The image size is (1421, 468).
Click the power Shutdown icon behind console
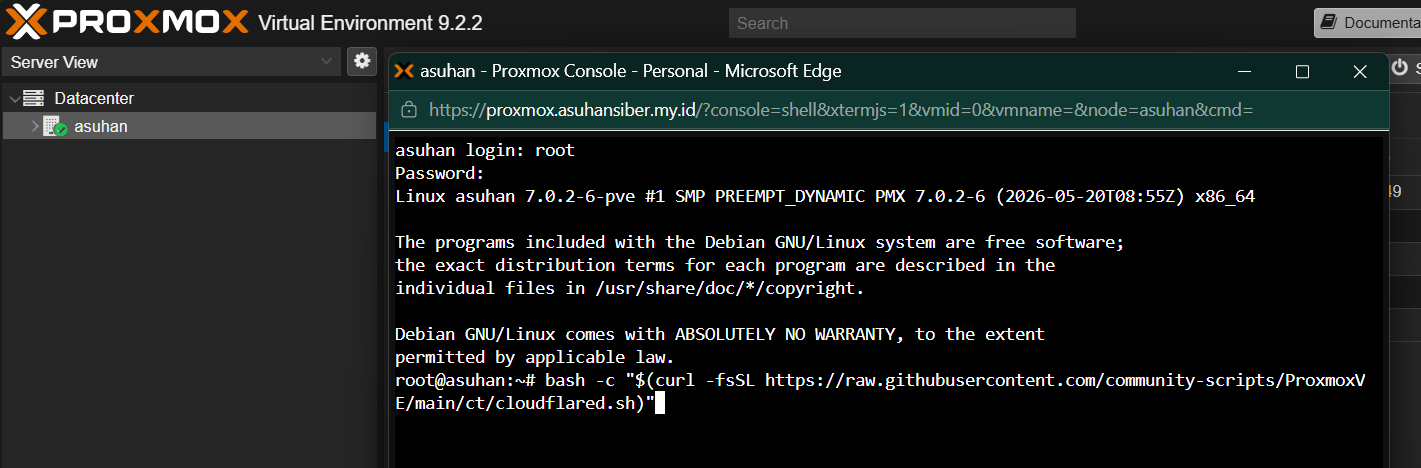pyautogui.click(x=1400, y=67)
